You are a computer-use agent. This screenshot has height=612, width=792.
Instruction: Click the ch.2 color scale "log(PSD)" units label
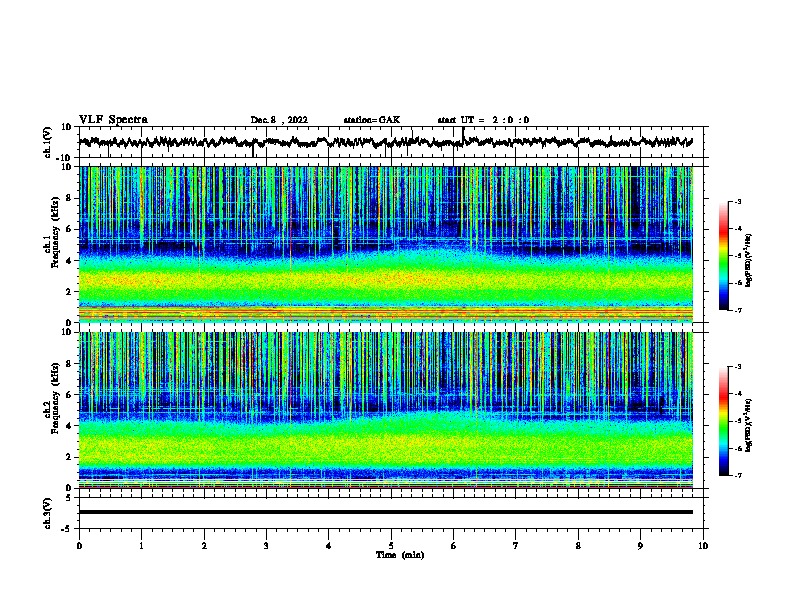click(749, 425)
